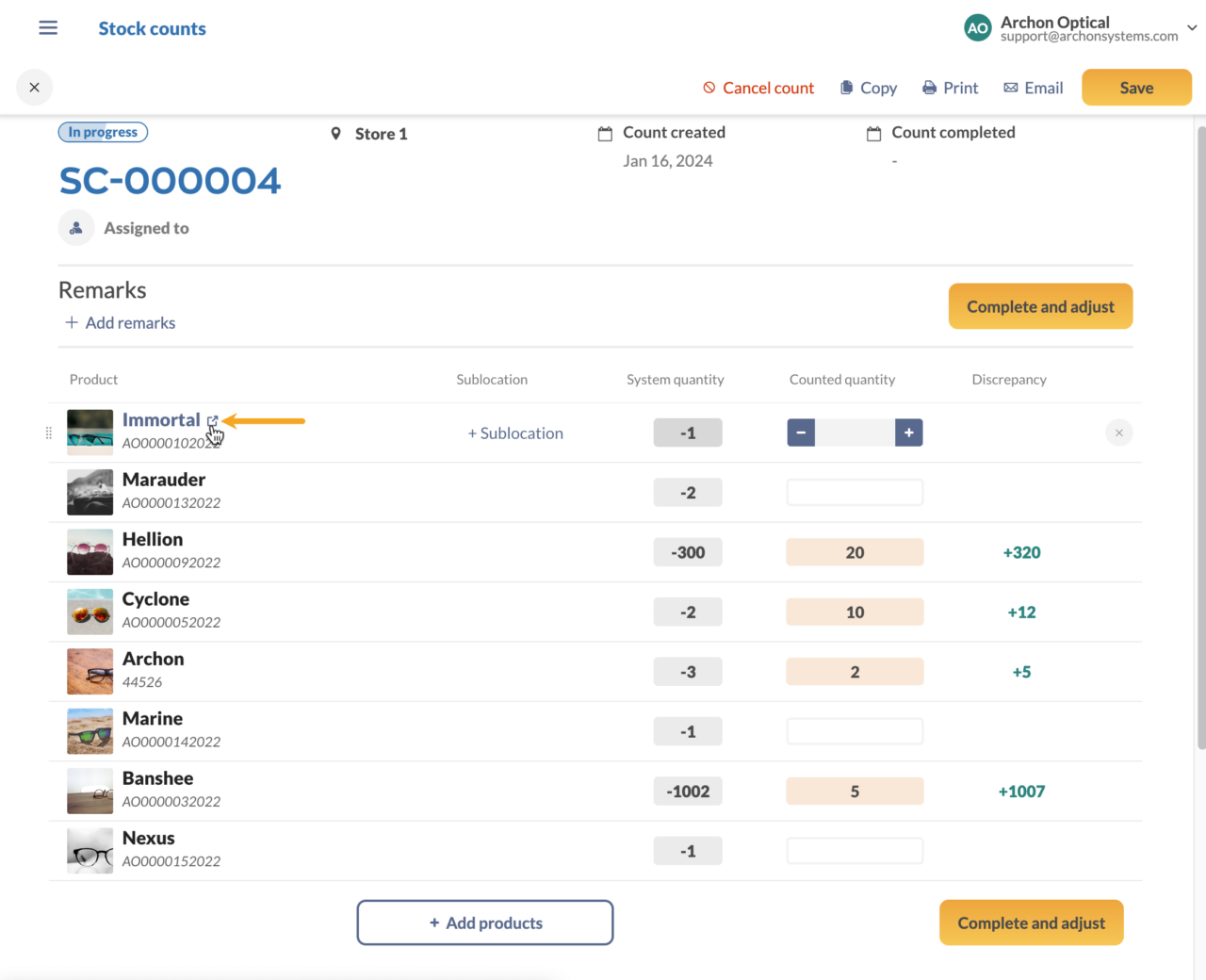
Task: Click the Print icon
Action: (929, 87)
